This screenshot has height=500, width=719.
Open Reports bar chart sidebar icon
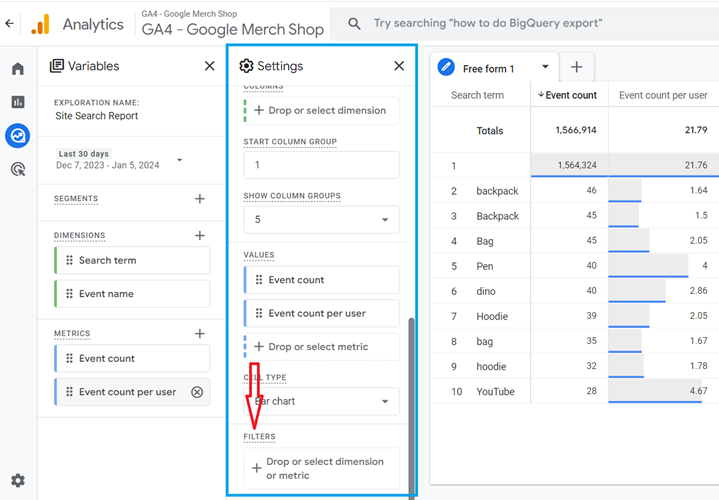pos(18,102)
